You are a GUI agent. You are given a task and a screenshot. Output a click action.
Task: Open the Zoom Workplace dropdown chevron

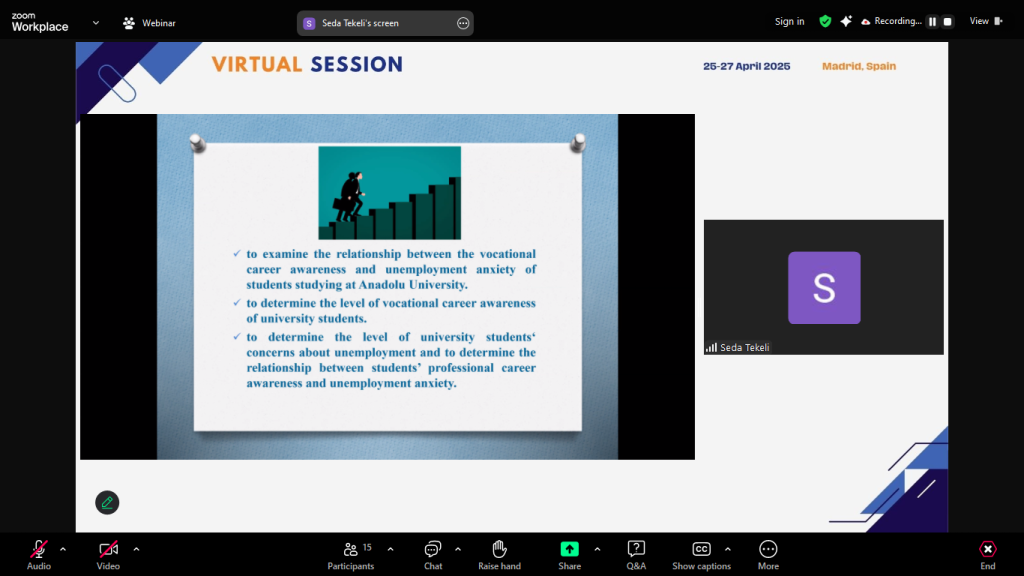(x=96, y=22)
